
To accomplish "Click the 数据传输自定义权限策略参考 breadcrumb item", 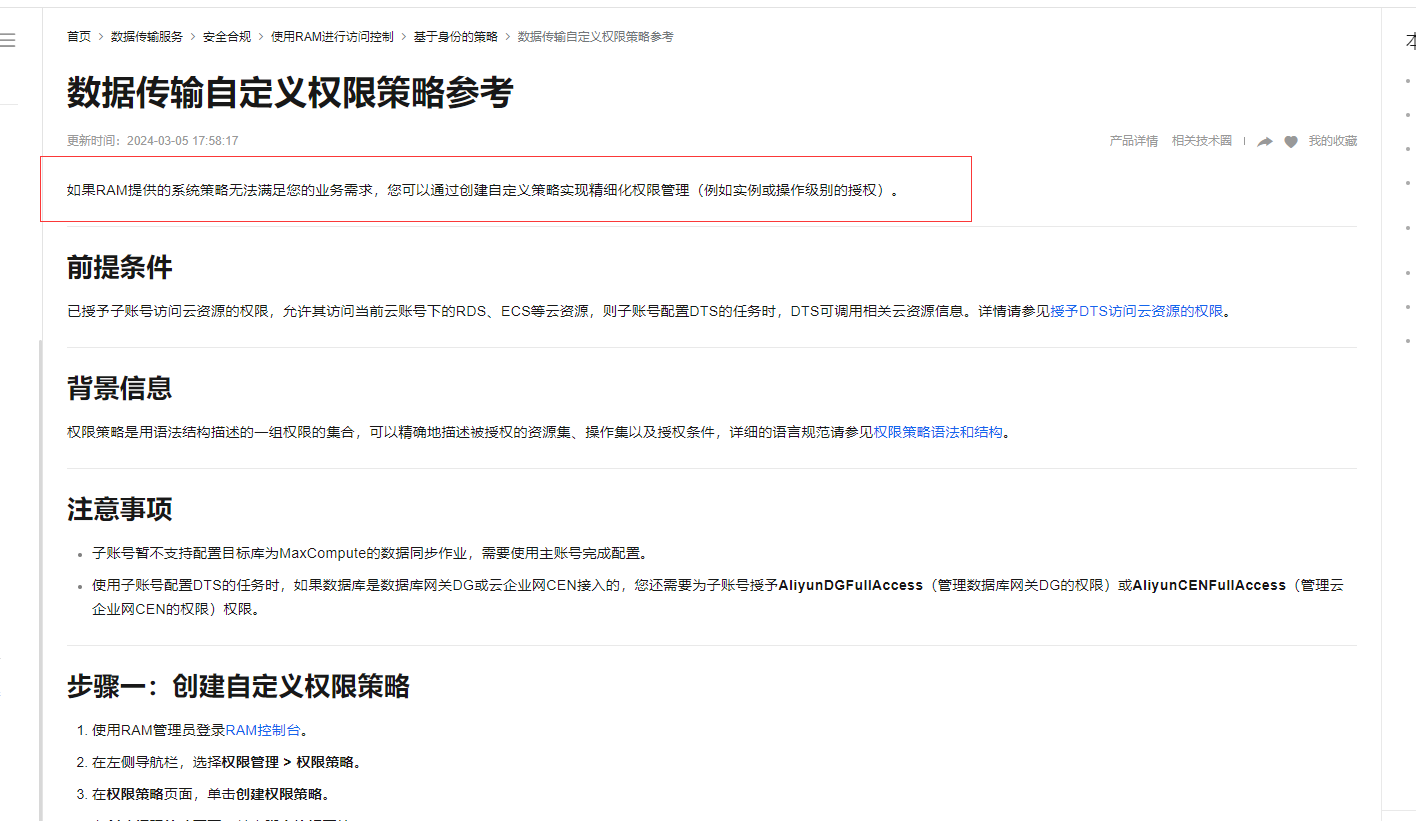I will 596,37.
